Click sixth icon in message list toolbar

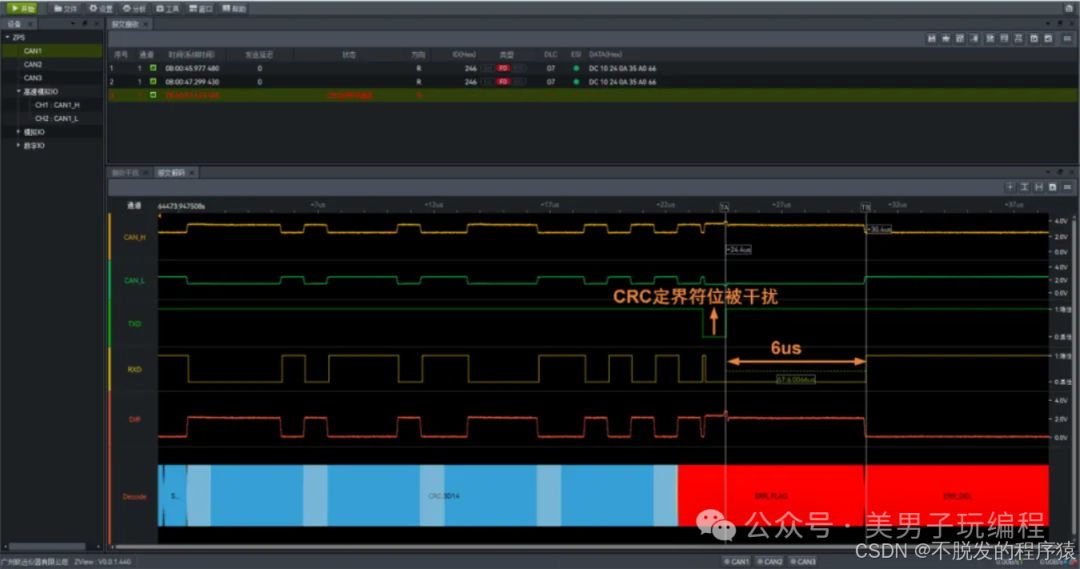(x=1004, y=39)
